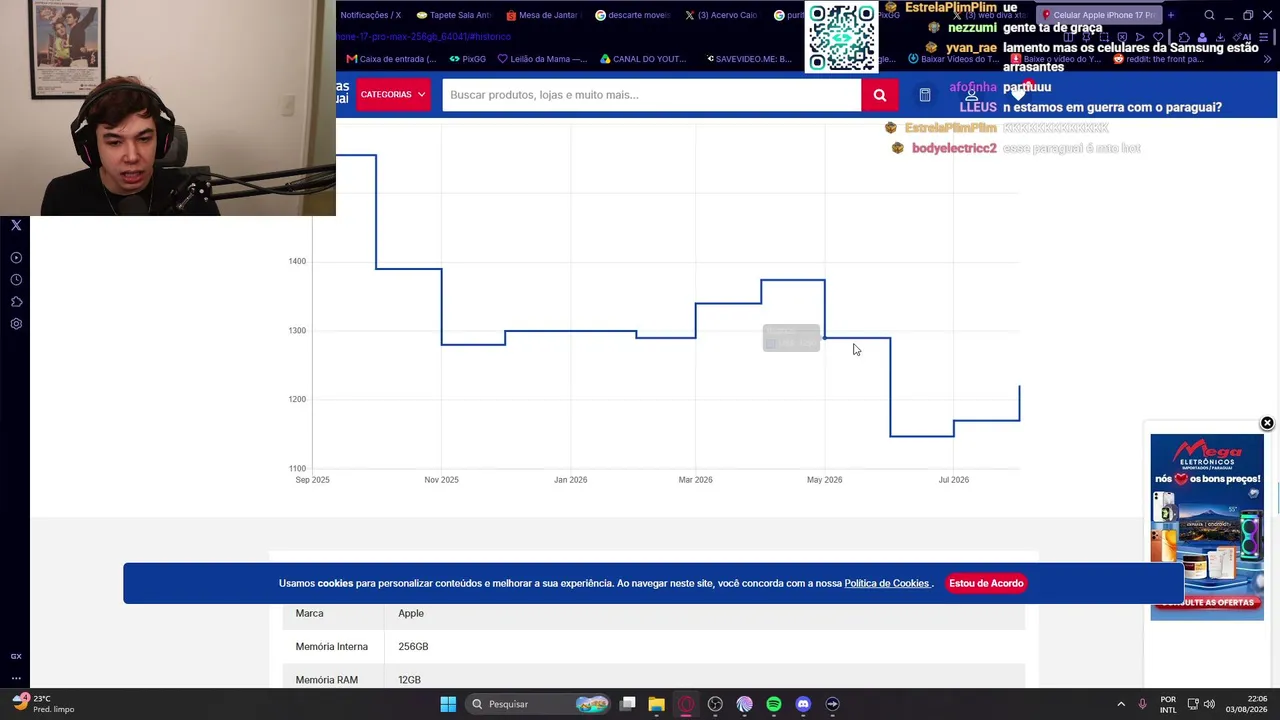The width and height of the screenshot is (1280, 720).
Task: Open Extensions cube icon in sidebar
Action: 16,302
